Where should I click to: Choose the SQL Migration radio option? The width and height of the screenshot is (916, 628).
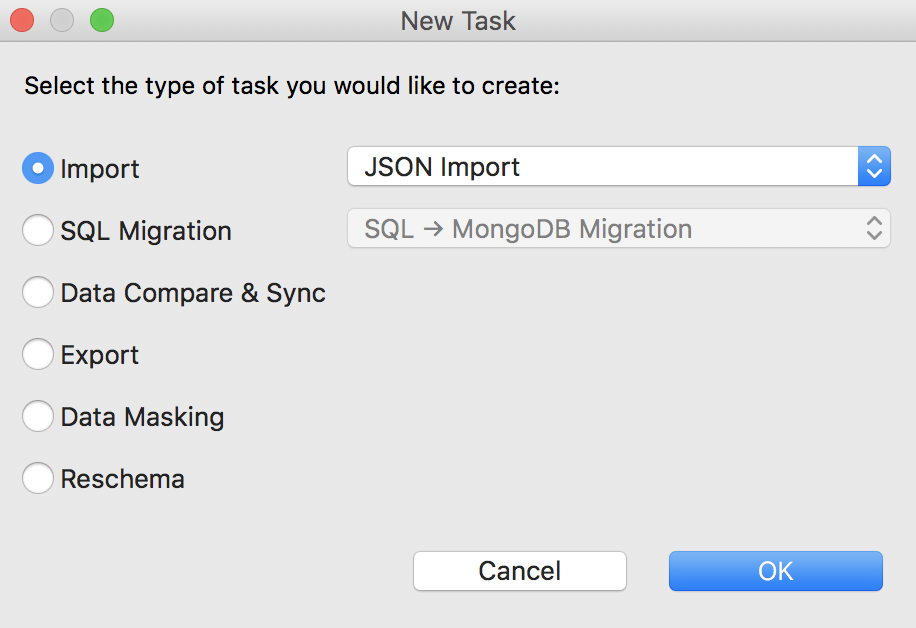coord(38,230)
